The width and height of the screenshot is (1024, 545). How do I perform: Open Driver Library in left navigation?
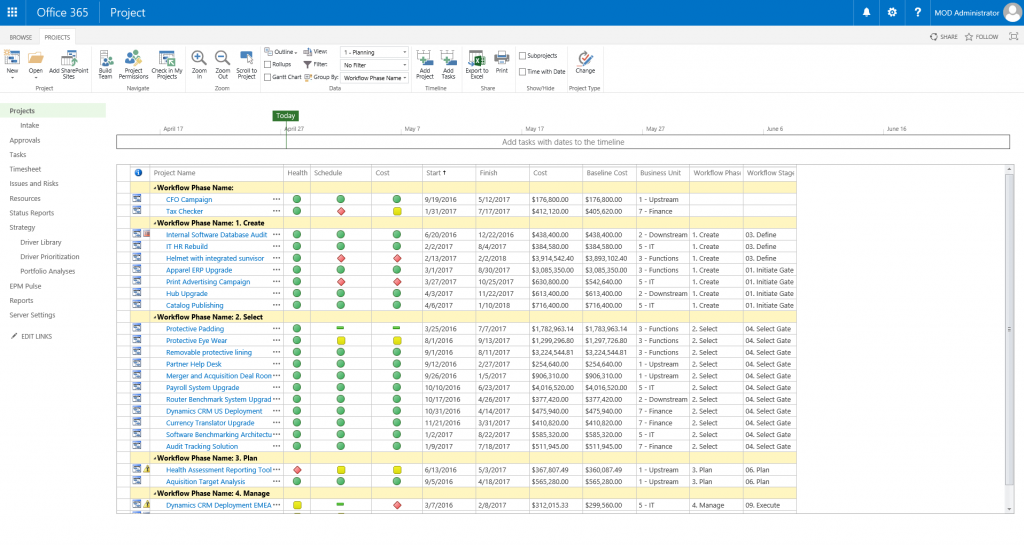(x=40, y=242)
